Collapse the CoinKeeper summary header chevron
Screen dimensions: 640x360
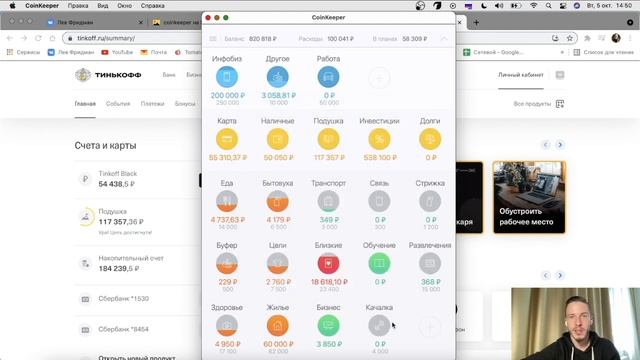(x=444, y=39)
